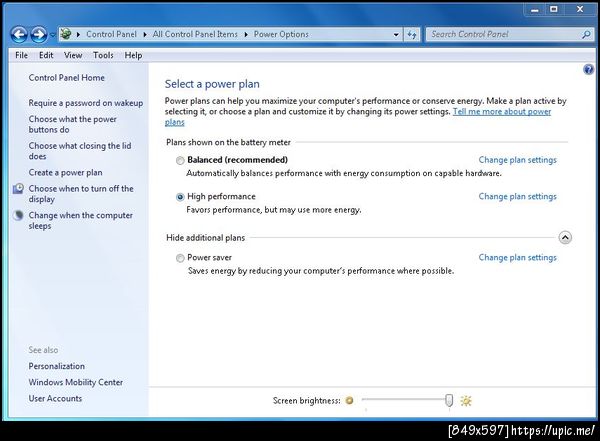Open Personalization under See also

(x=57, y=366)
